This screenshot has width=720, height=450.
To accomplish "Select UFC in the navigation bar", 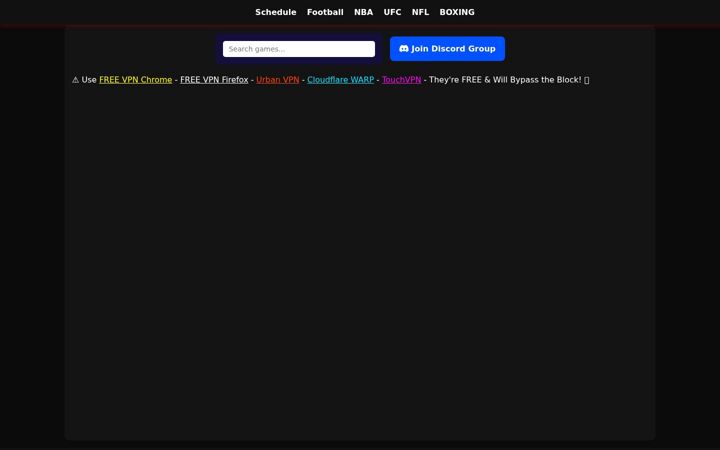I will tap(392, 12).
